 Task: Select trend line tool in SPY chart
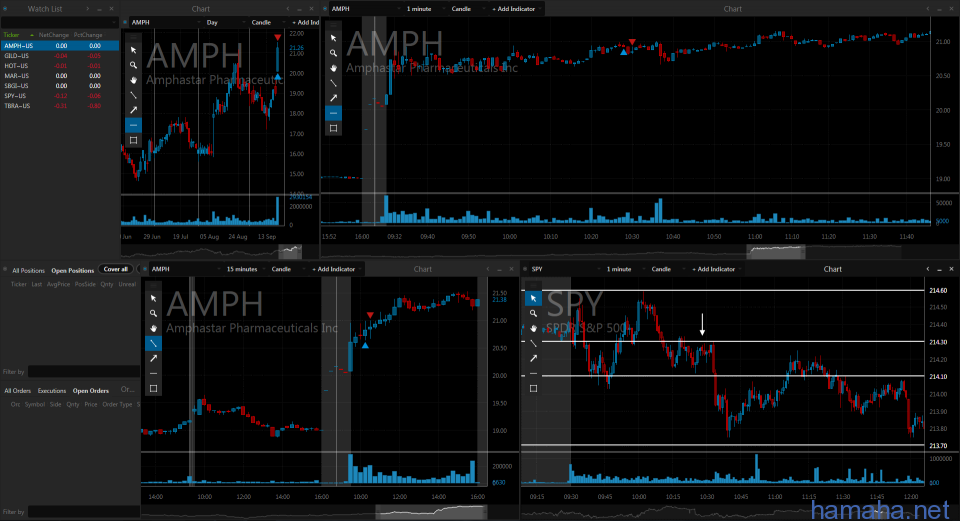(533, 343)
